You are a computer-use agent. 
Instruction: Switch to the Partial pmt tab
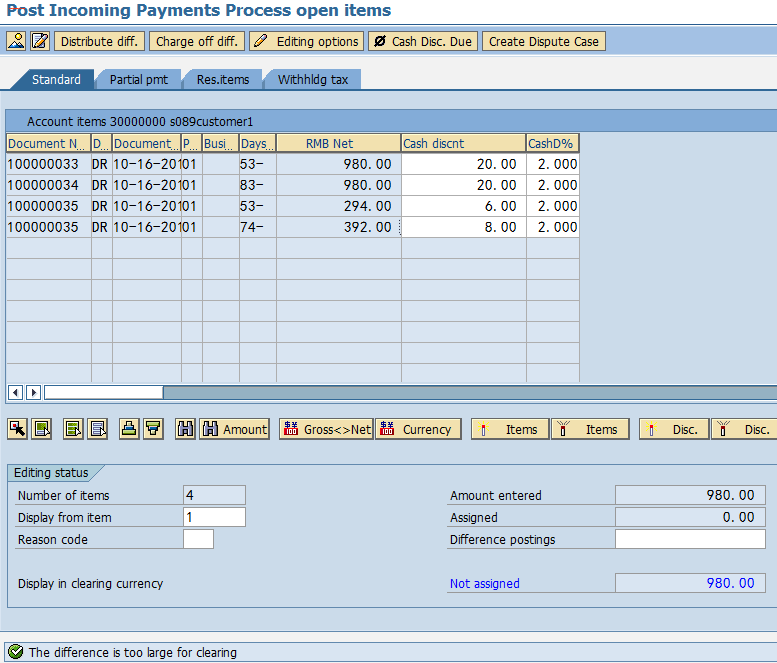(x=139, y=79)
